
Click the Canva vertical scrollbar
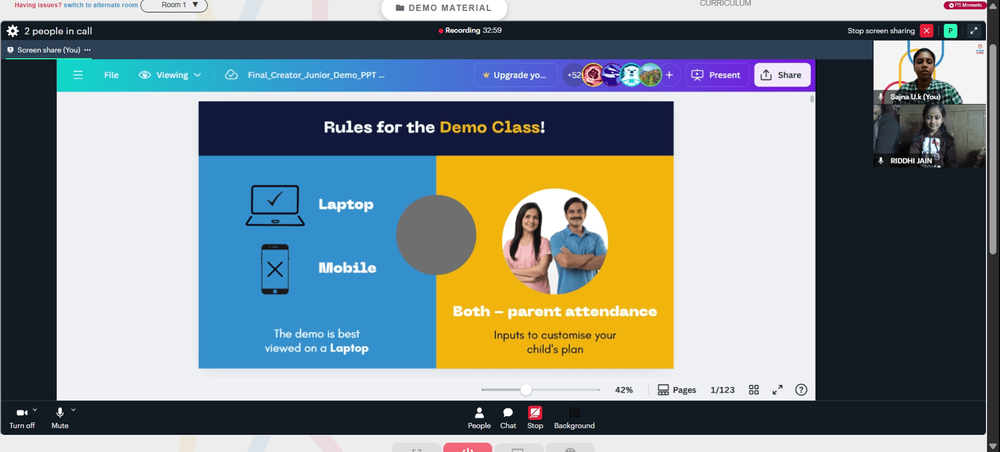click(x=812, y=99)
